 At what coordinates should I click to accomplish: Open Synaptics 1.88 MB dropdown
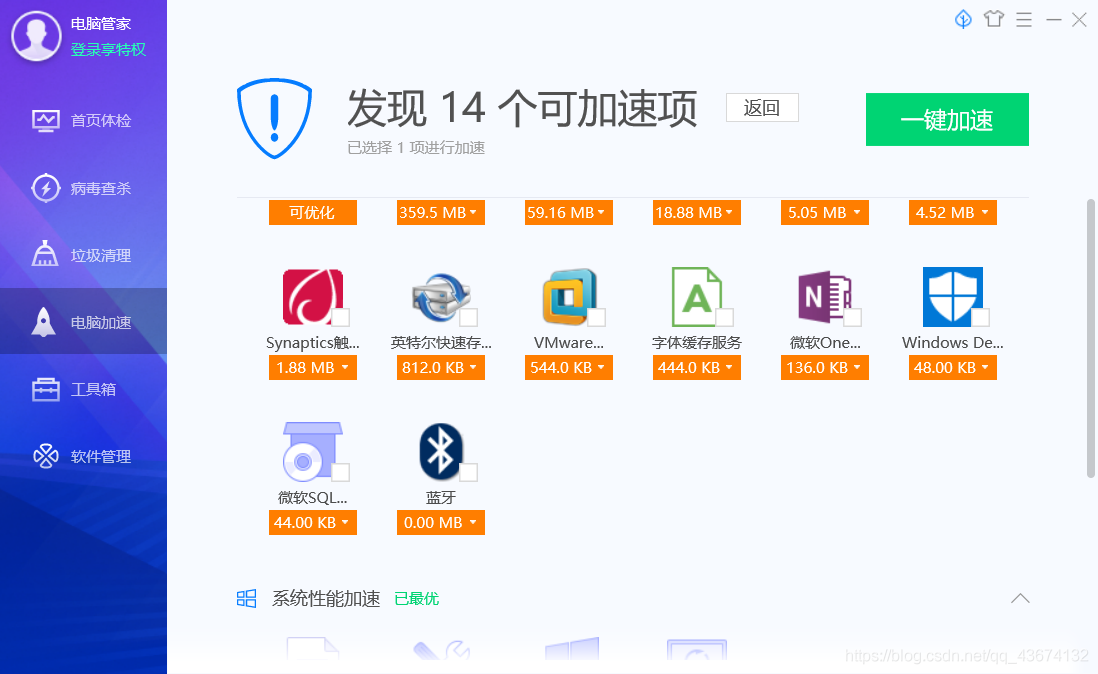click(x=312, y=367)
